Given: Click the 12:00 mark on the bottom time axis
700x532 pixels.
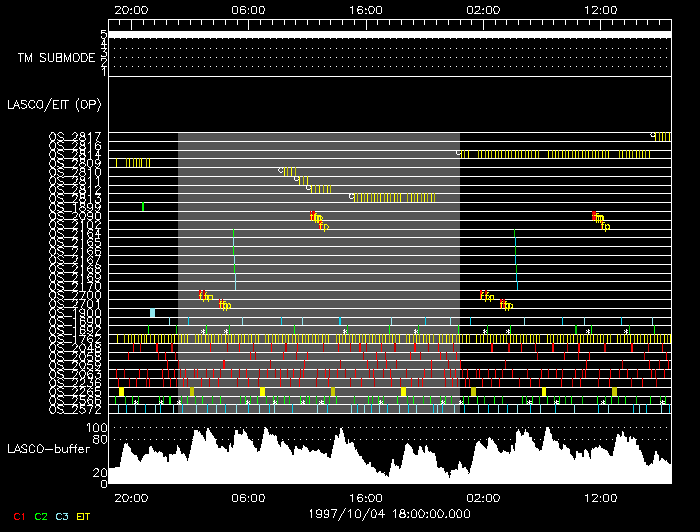Looking at the screenshot, I should click(x=601, y=497).
